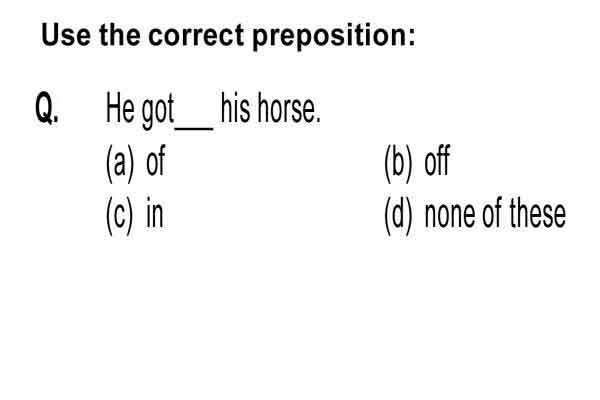Click the blank underline in the sentence
This screenshot has width=600, height=400.
194,129
